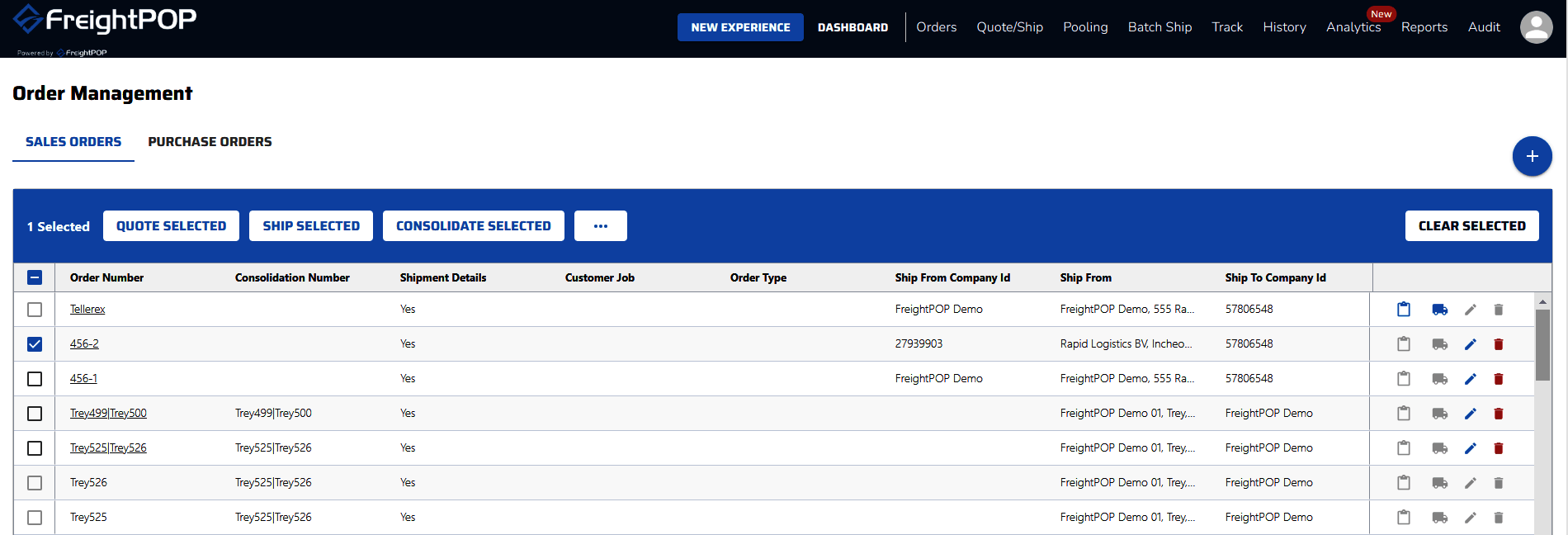Open the Trey499|Trey500 order link

click(x=108, y=414)
